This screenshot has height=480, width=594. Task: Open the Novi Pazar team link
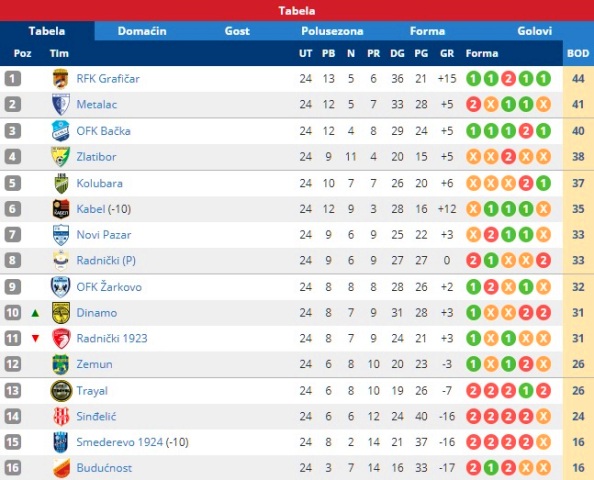104,235
